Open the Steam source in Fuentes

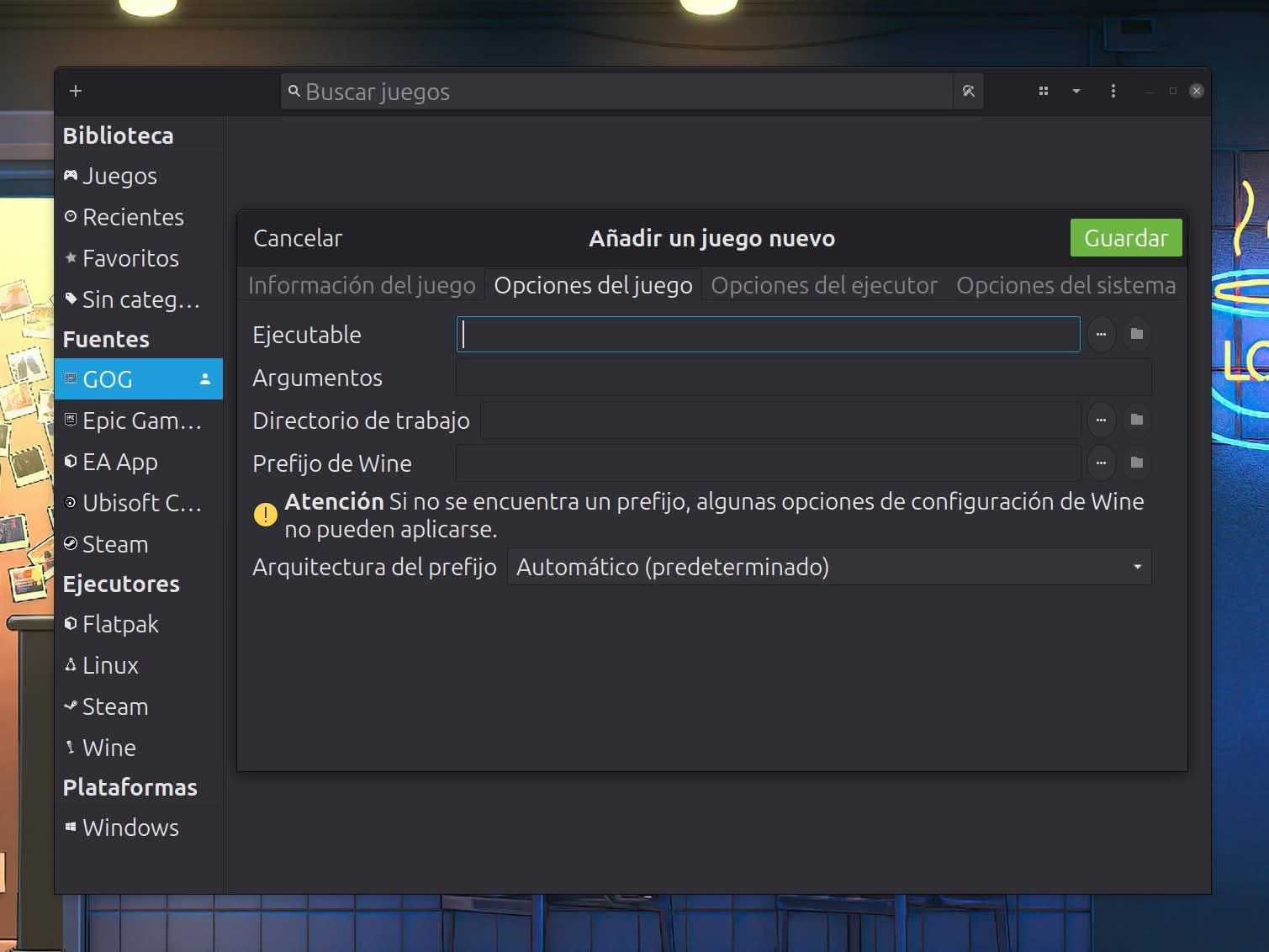115,544
